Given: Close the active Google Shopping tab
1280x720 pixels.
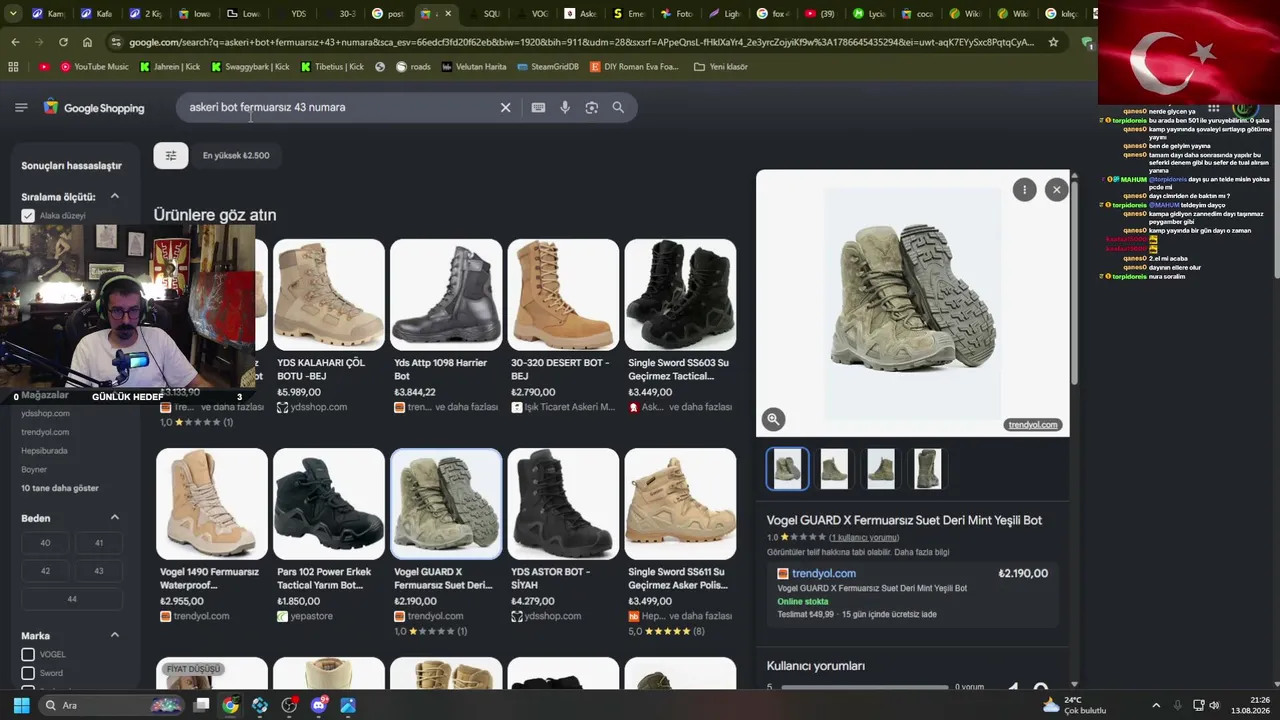Looking at the screenshot, I should (x=448, y=14).
